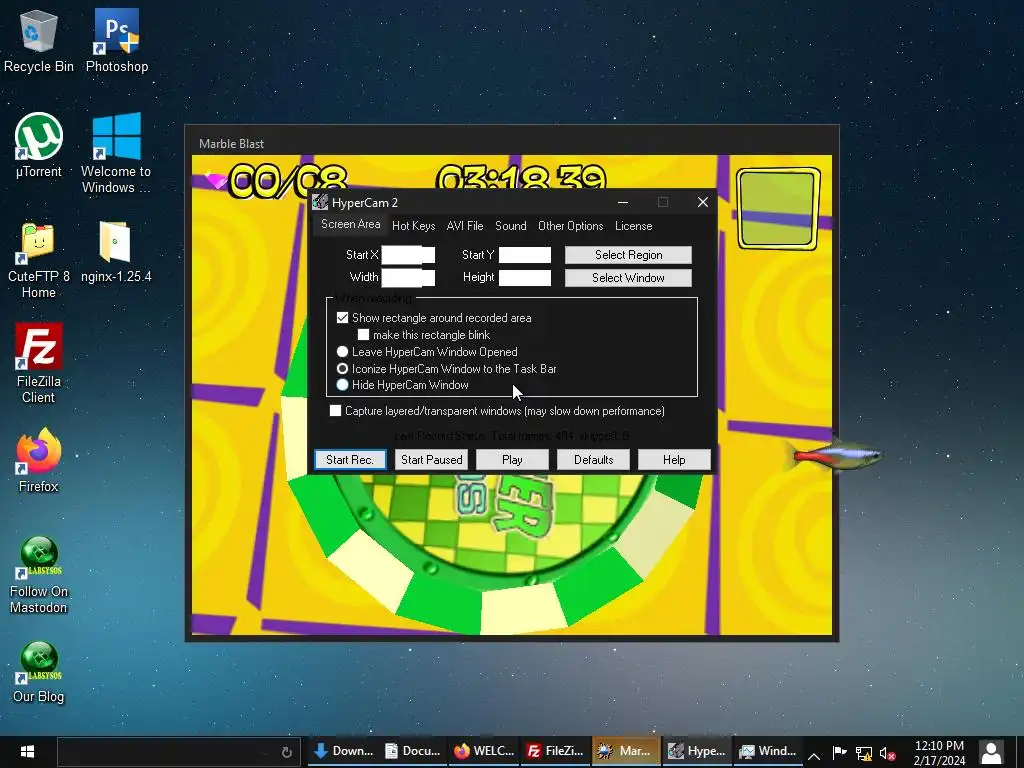Click the Width input field
The height and width of the screenshot is (768, 1024).
point(408,278)
